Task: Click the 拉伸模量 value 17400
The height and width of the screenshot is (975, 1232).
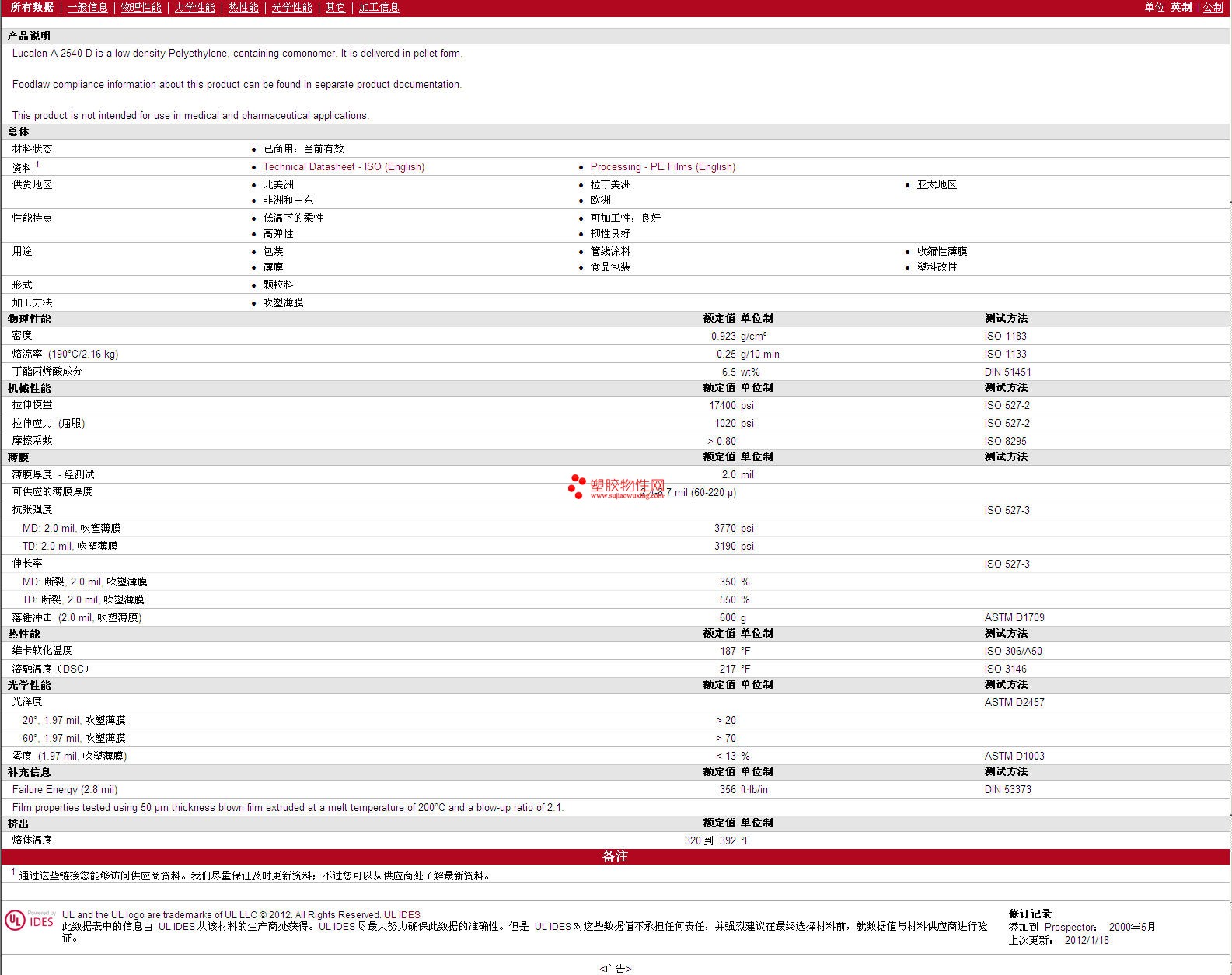Action: click(x=723, y=405)
